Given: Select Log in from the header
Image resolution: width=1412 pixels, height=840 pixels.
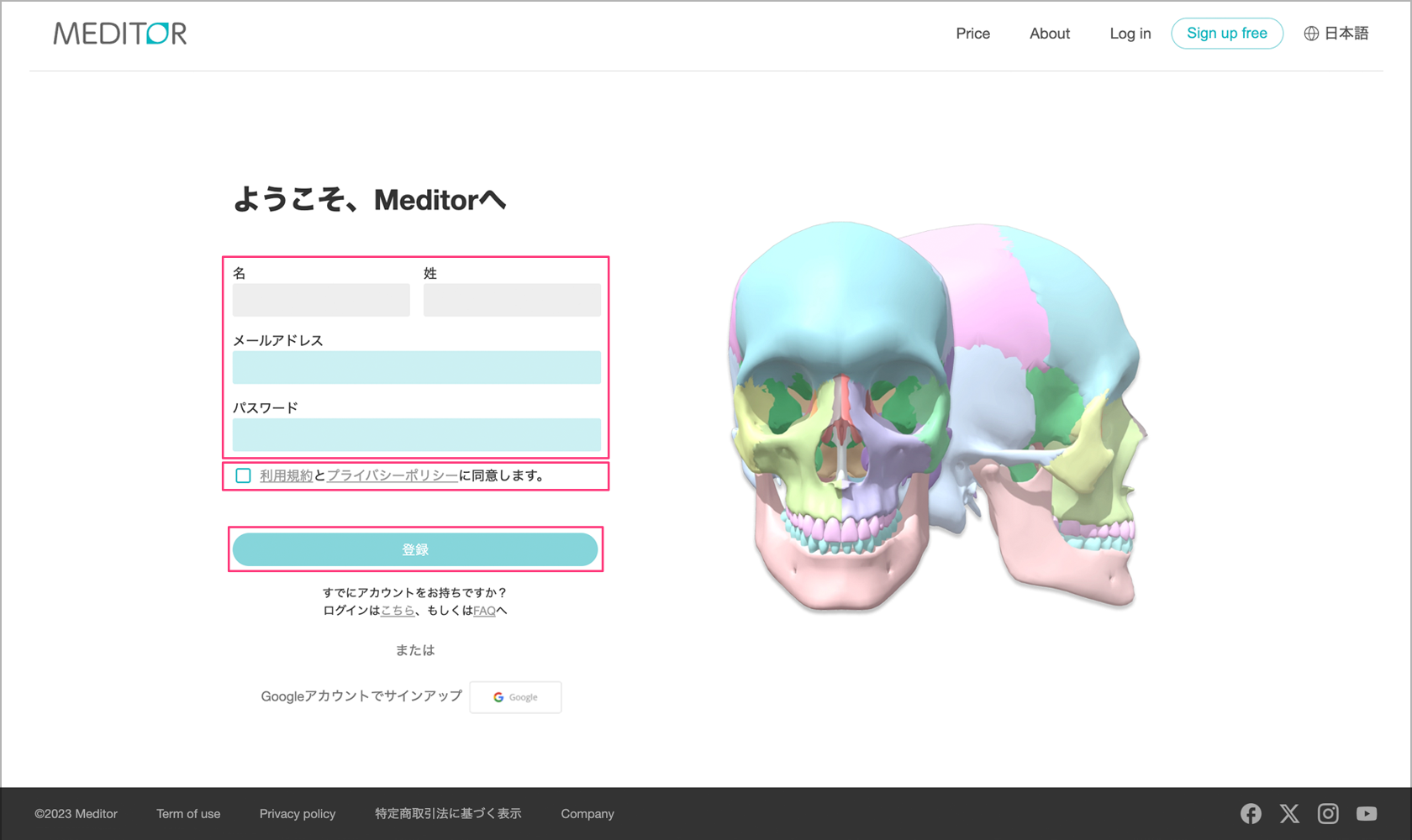Looking at the screenshot, I should (x=1130, y=34).
